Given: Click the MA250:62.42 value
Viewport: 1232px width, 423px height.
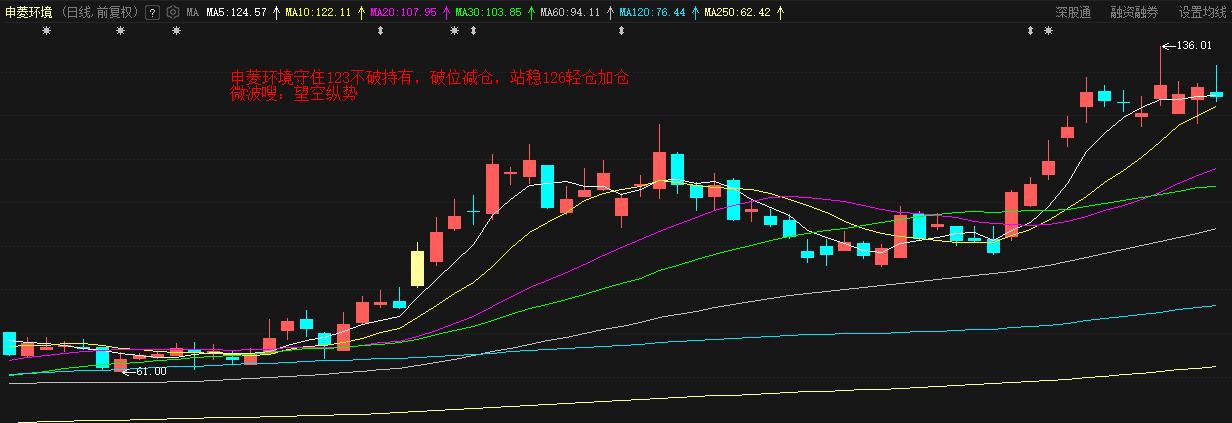Looking at the screenshot, I should [737, 13].
